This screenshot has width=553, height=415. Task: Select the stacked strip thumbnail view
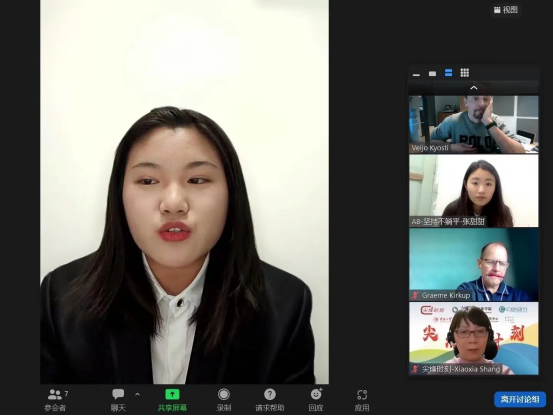pyautogui.click(x=449, y=73)
